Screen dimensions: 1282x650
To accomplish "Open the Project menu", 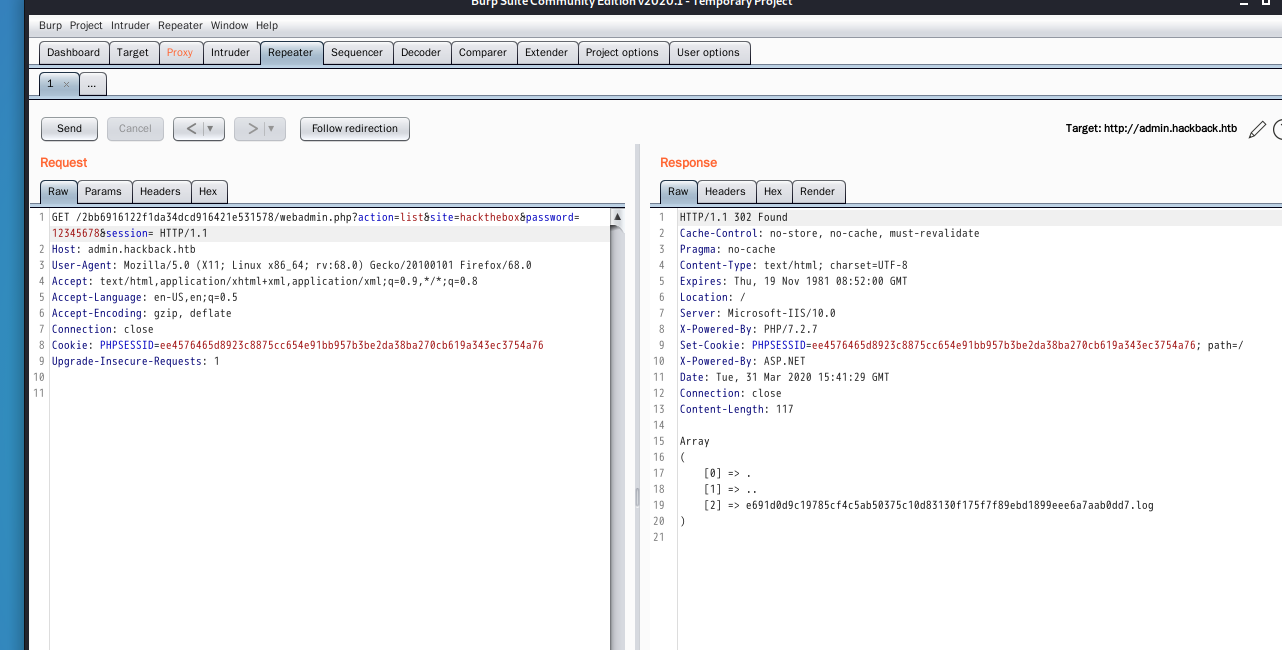I will [86, 25].
